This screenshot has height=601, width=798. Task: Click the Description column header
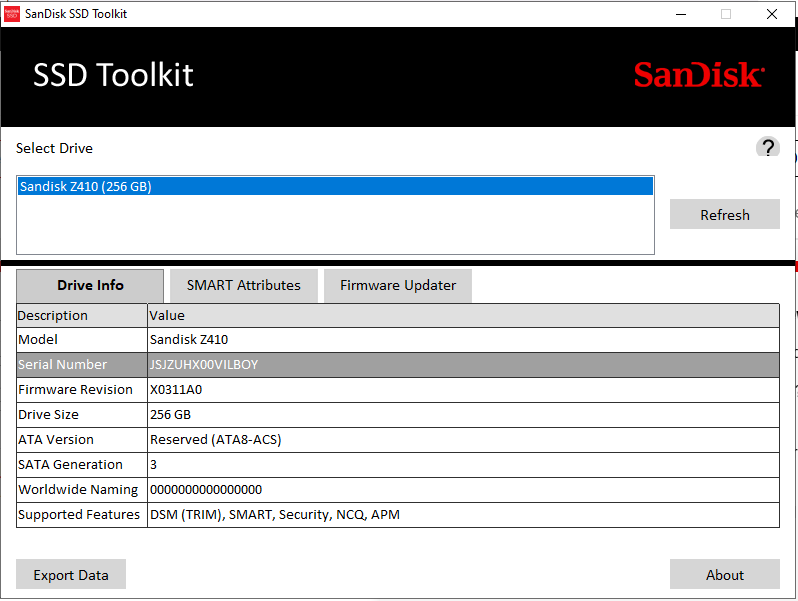point(82,316)
